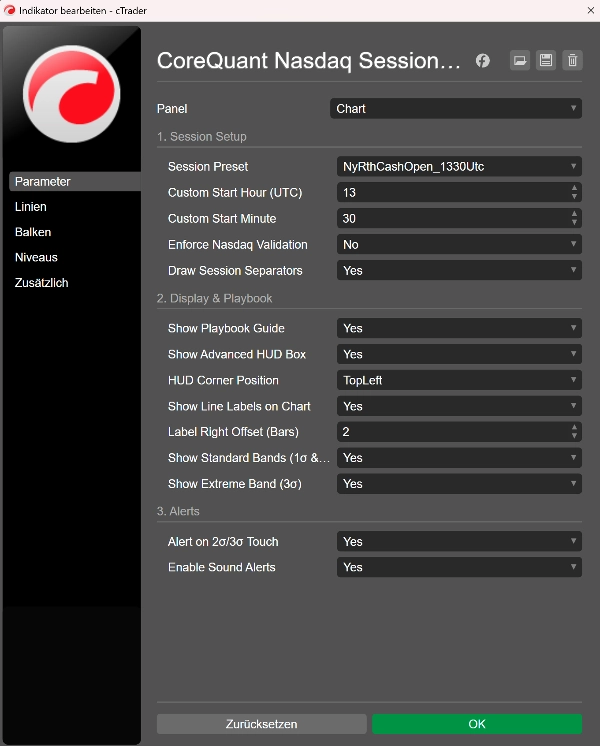
Task: Open Show Line Labels on Chart dropdown
Action: 459,406
